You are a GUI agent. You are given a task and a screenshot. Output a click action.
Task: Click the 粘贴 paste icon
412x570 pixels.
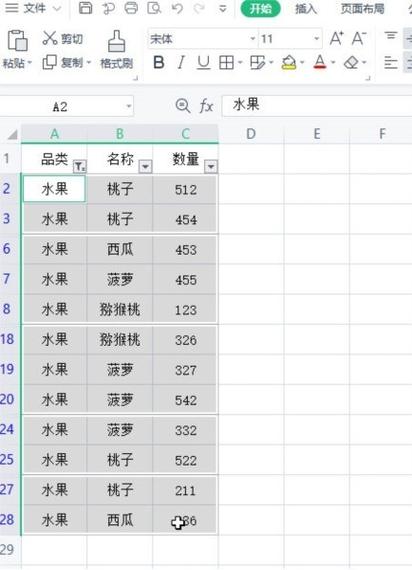[17, 41]
